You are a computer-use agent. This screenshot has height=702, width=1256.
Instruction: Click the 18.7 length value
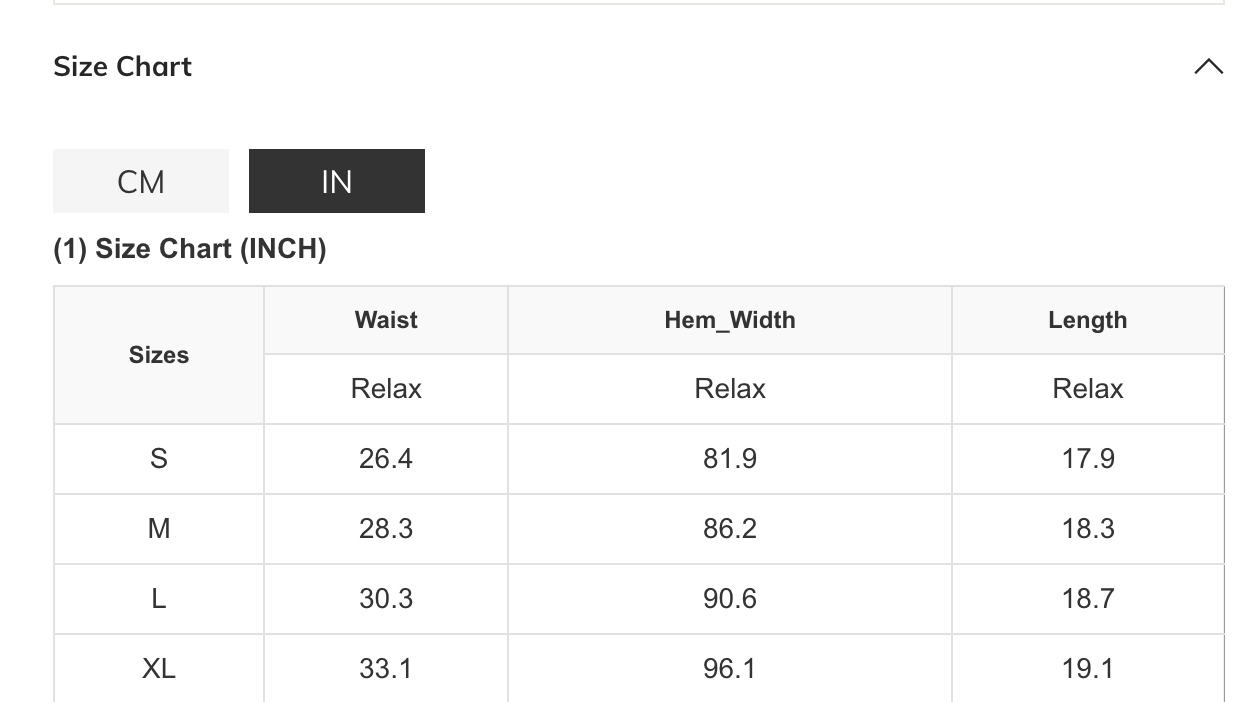point(1088,599)
